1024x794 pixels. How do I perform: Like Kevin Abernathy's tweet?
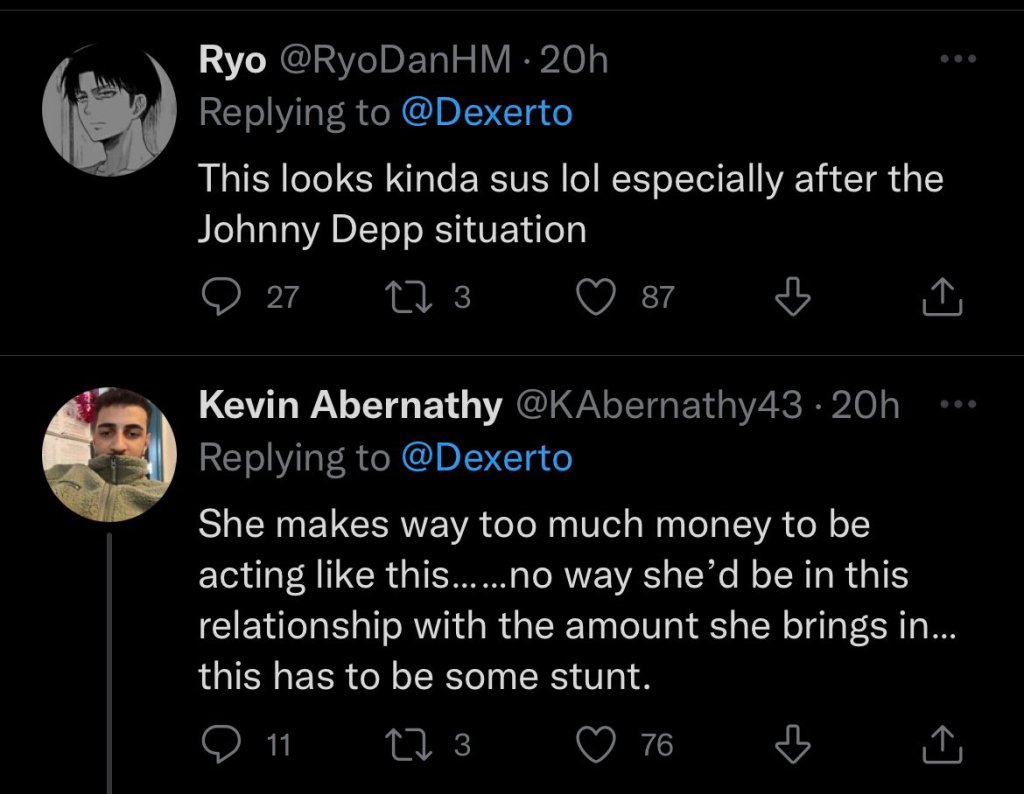(598, 744)
